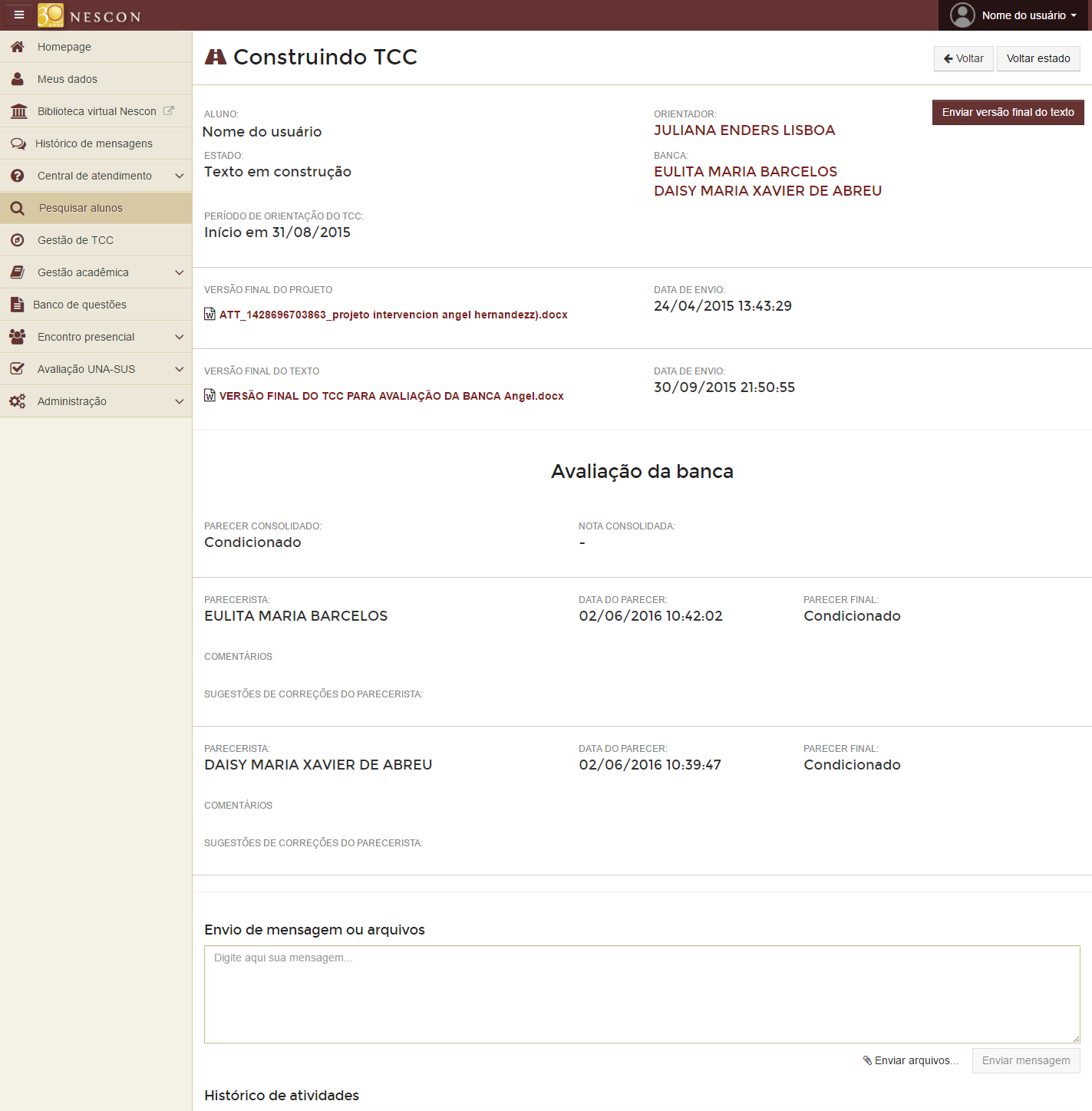Open Homepage in the sidebar
Viewport: 1092px width, 1111px height.
96,47
